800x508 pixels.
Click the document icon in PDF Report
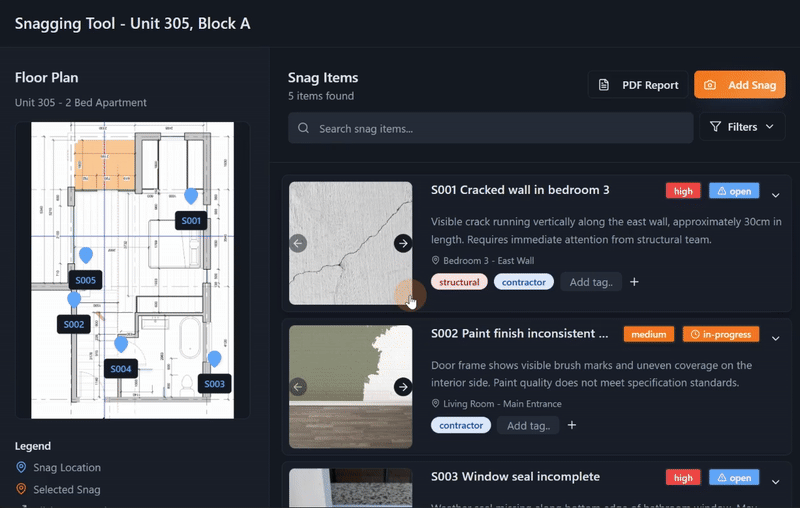pyautogui.click(x=604, y=85)
